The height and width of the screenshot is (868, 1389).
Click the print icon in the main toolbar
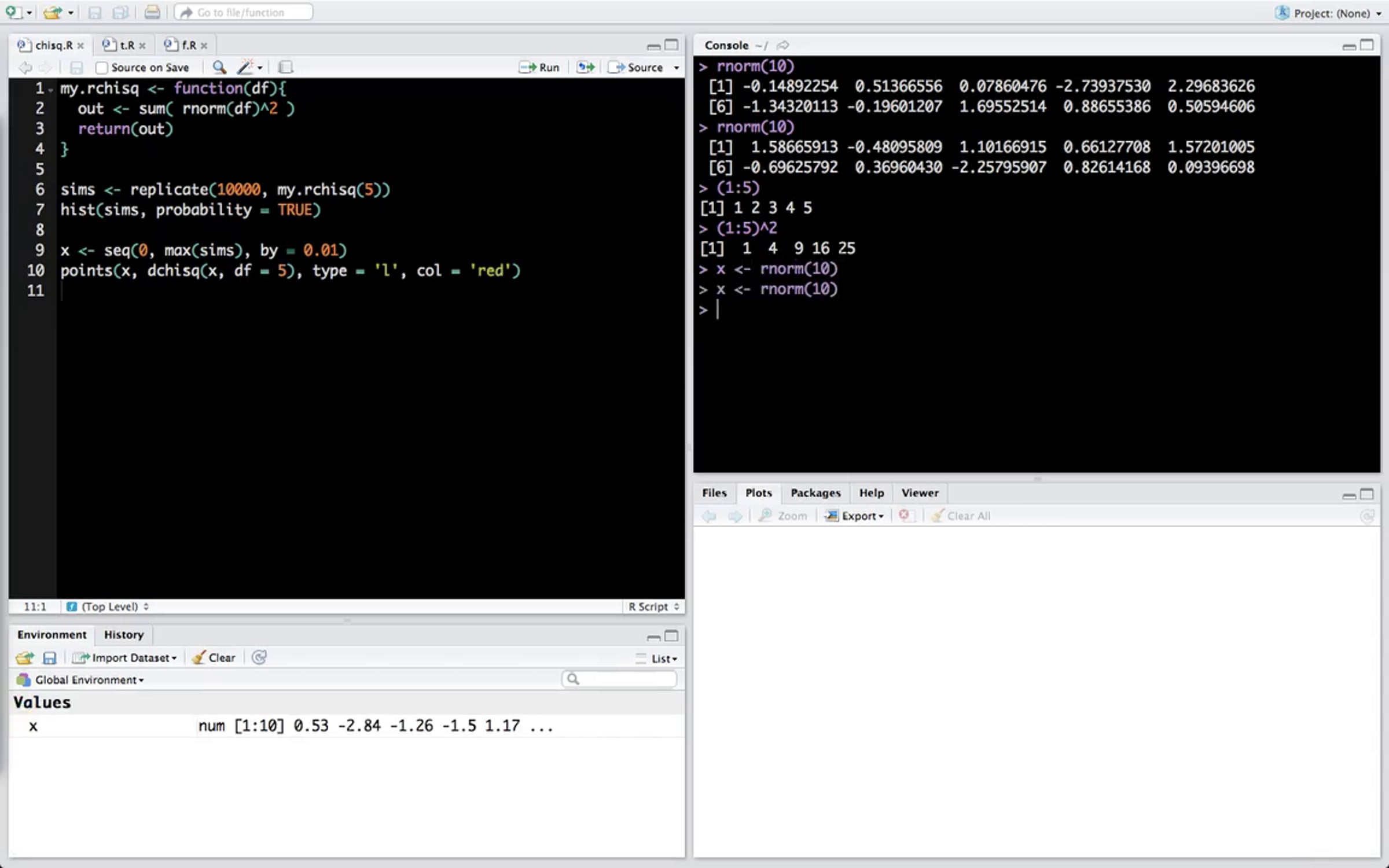click(152, 12)
